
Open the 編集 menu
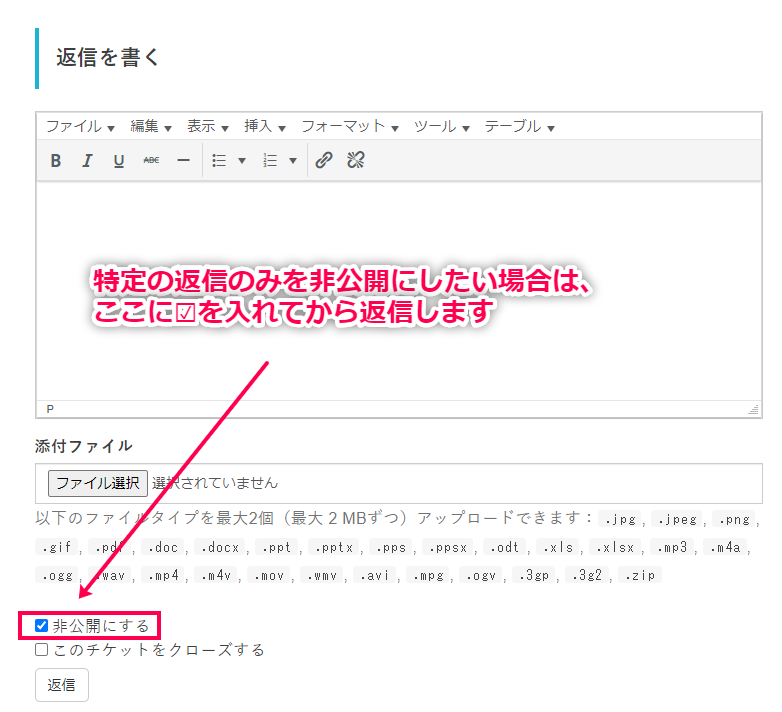151,127
